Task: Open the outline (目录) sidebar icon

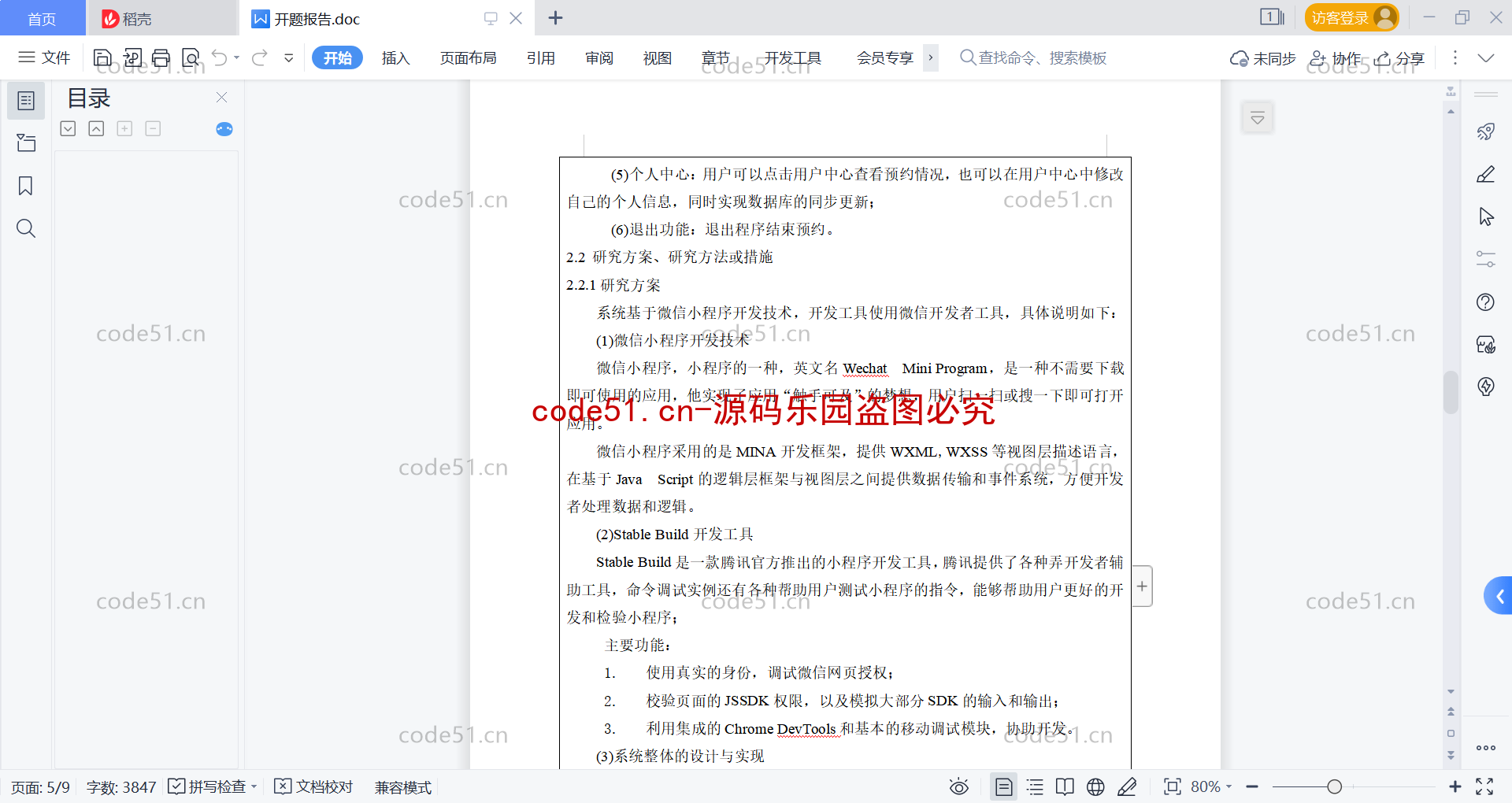Action: click(x=26, y=101)
